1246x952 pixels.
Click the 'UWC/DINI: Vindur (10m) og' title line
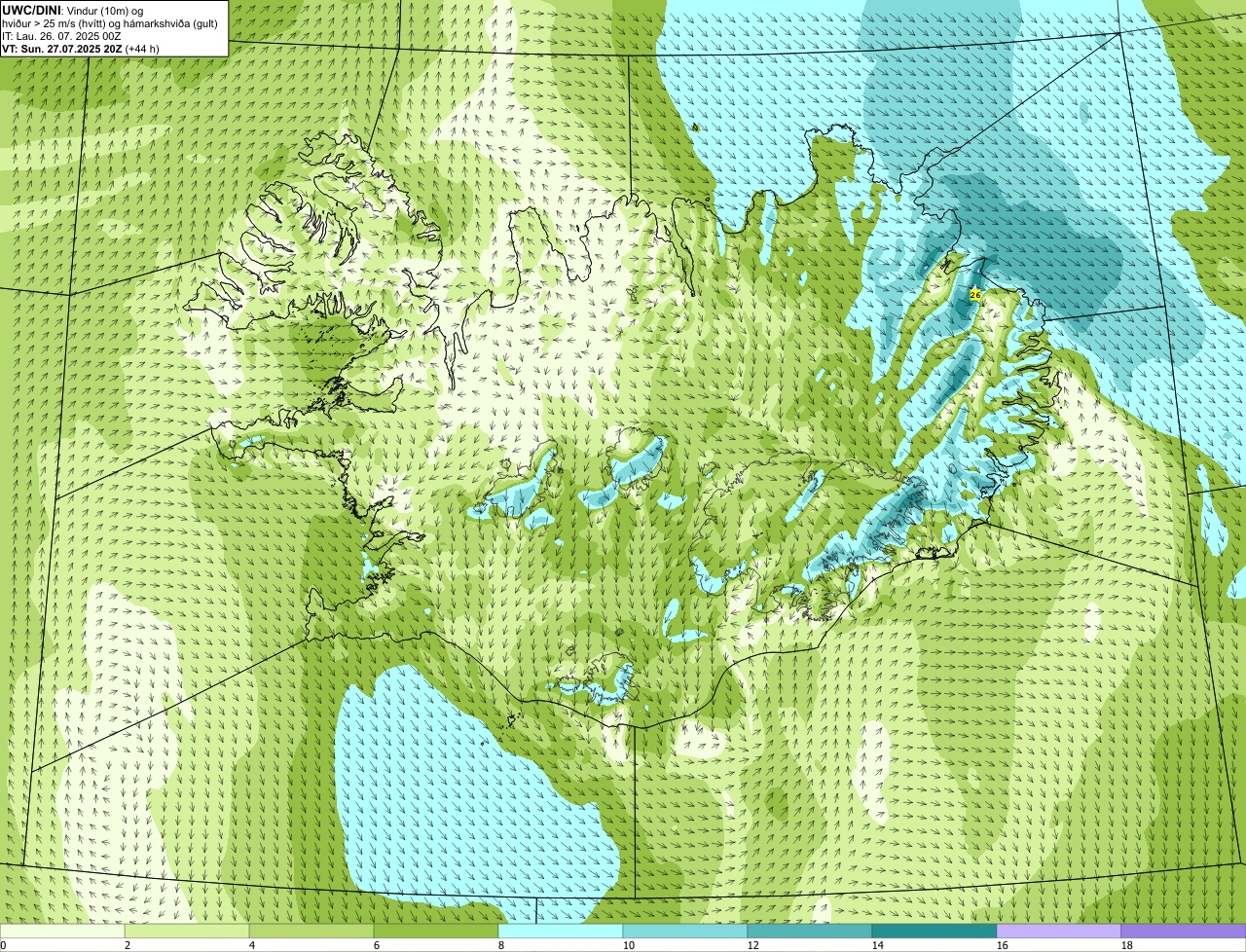tap(73, 11)
